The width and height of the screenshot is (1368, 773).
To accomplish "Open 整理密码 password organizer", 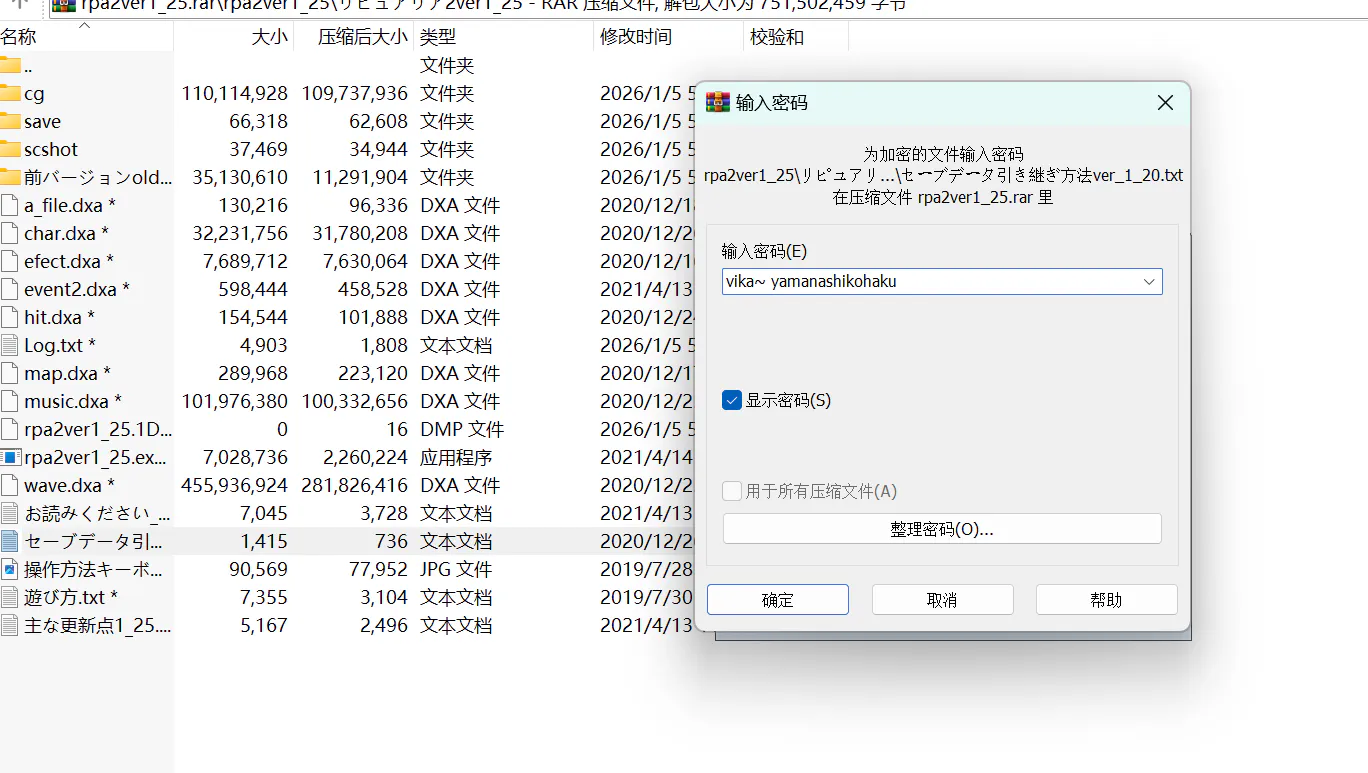I will (x=942, y=529).
